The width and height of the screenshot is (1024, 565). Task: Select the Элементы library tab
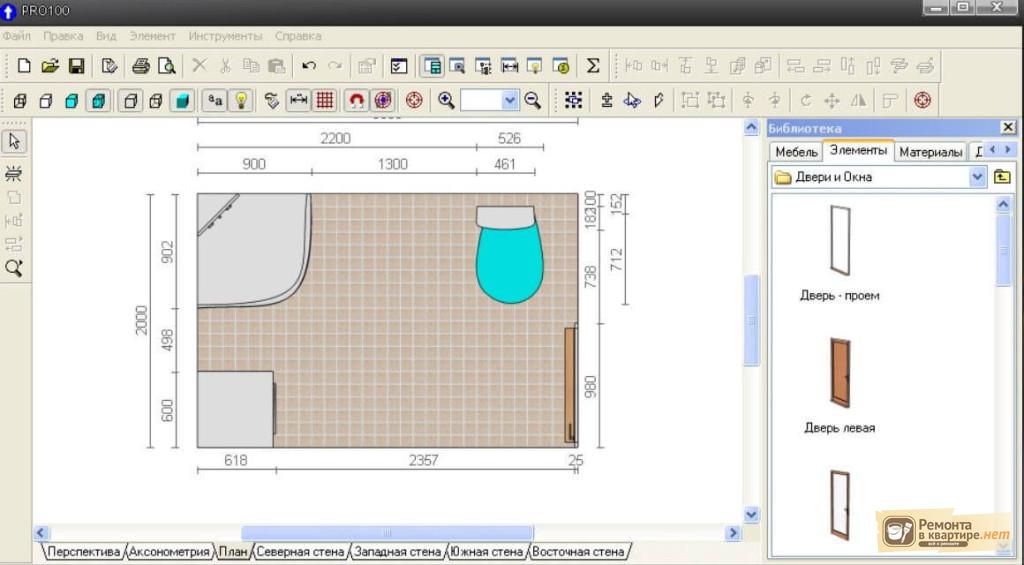(x=858, y=150)
